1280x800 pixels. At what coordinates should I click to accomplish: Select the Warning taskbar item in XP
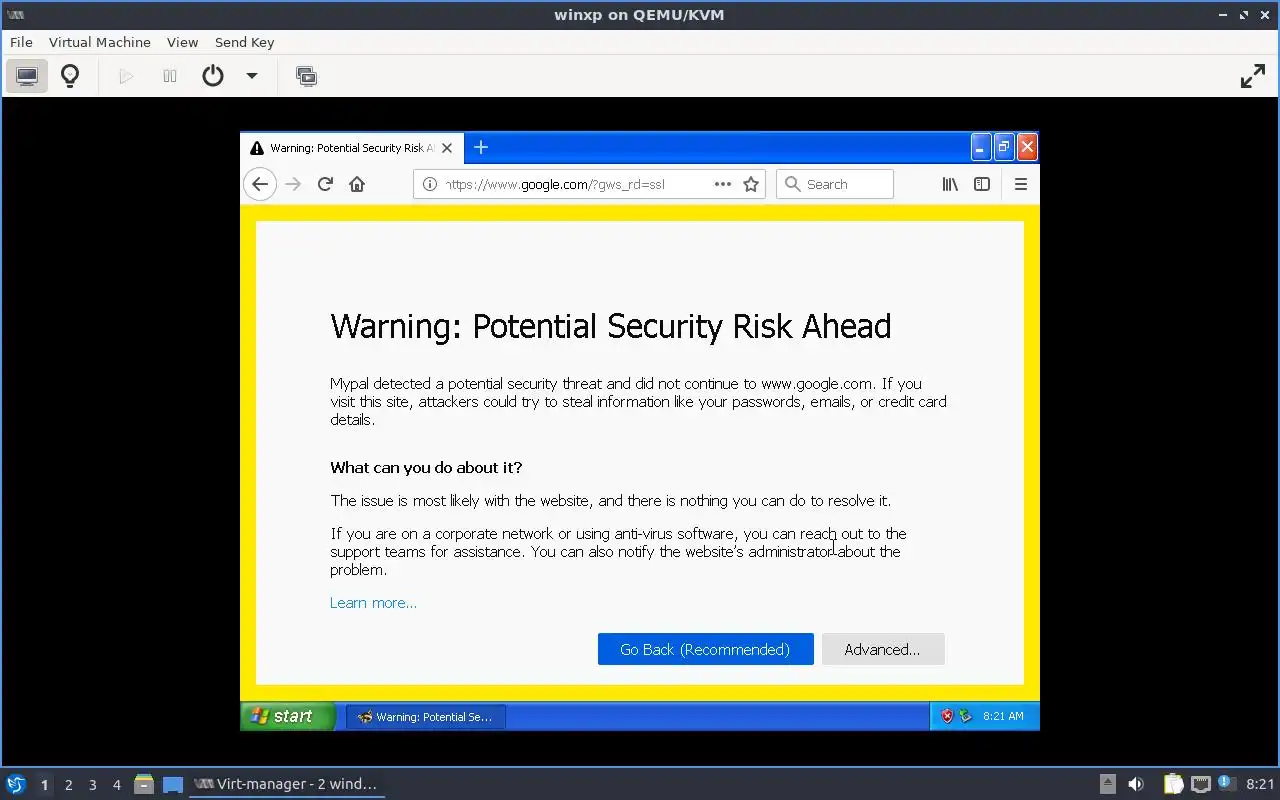click(426, 716)
